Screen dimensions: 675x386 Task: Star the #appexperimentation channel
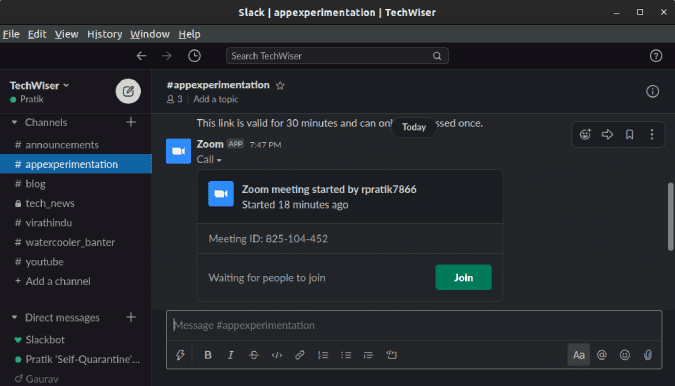(280, 85)
